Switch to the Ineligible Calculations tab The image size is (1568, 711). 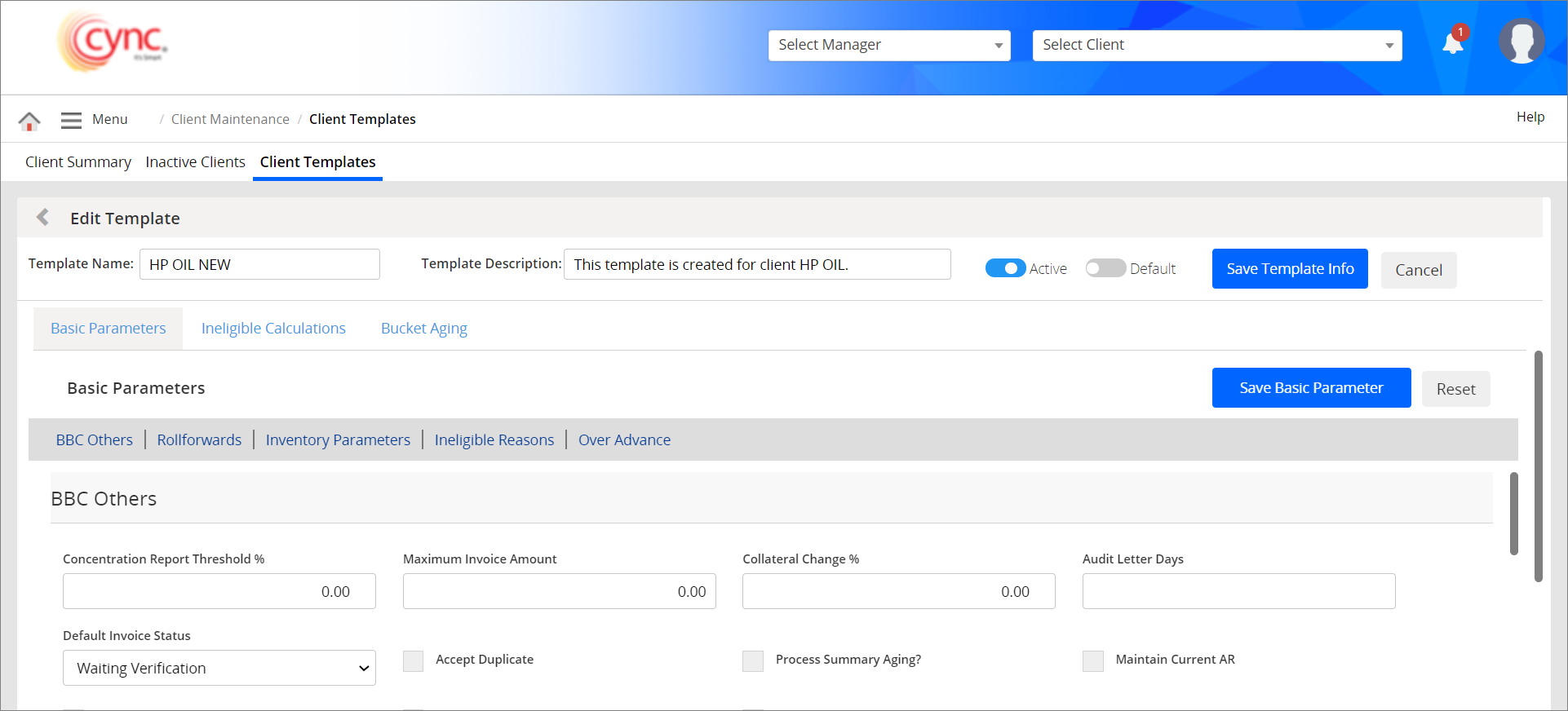coord(273,329)
